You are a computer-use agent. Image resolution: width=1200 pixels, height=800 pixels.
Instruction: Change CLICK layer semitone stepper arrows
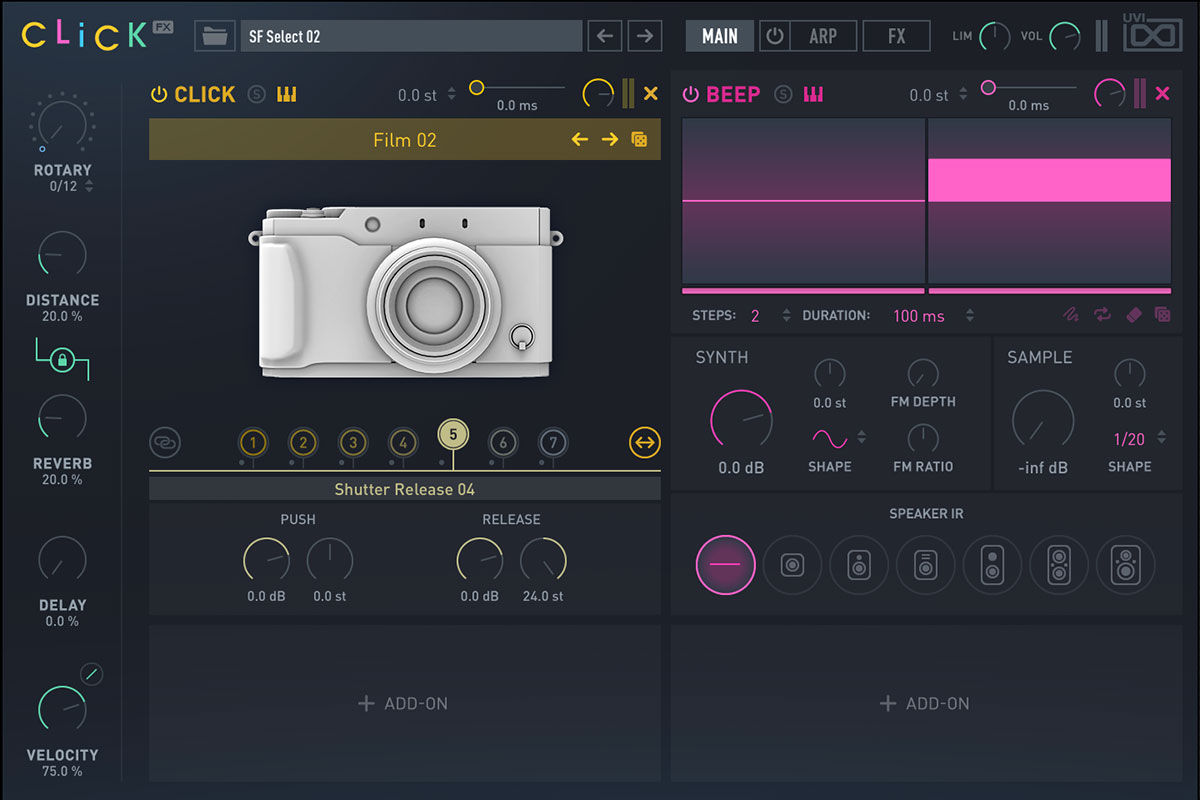pyautogui.click(x=451, y=94)
